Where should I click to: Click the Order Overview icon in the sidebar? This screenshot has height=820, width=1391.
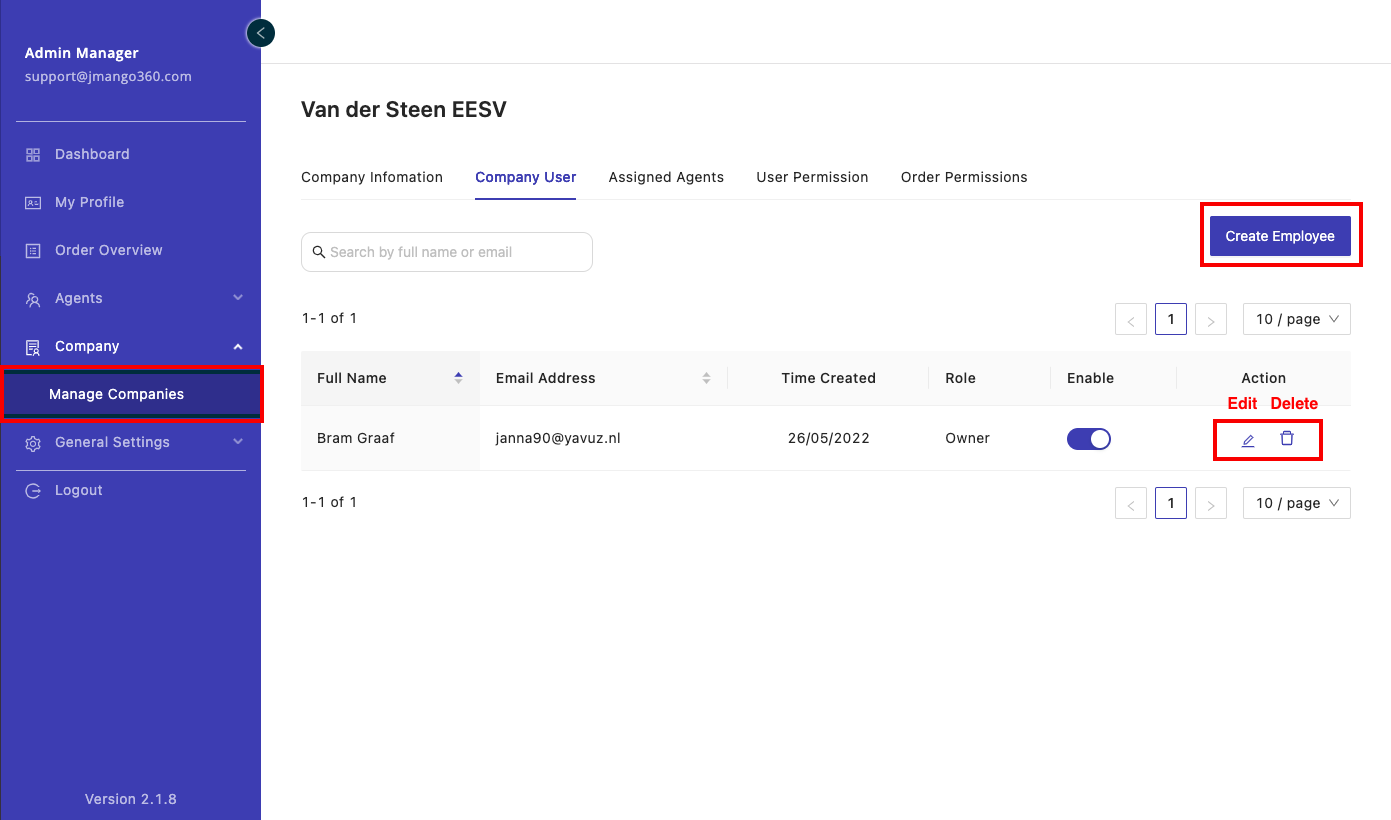(33, 251)
